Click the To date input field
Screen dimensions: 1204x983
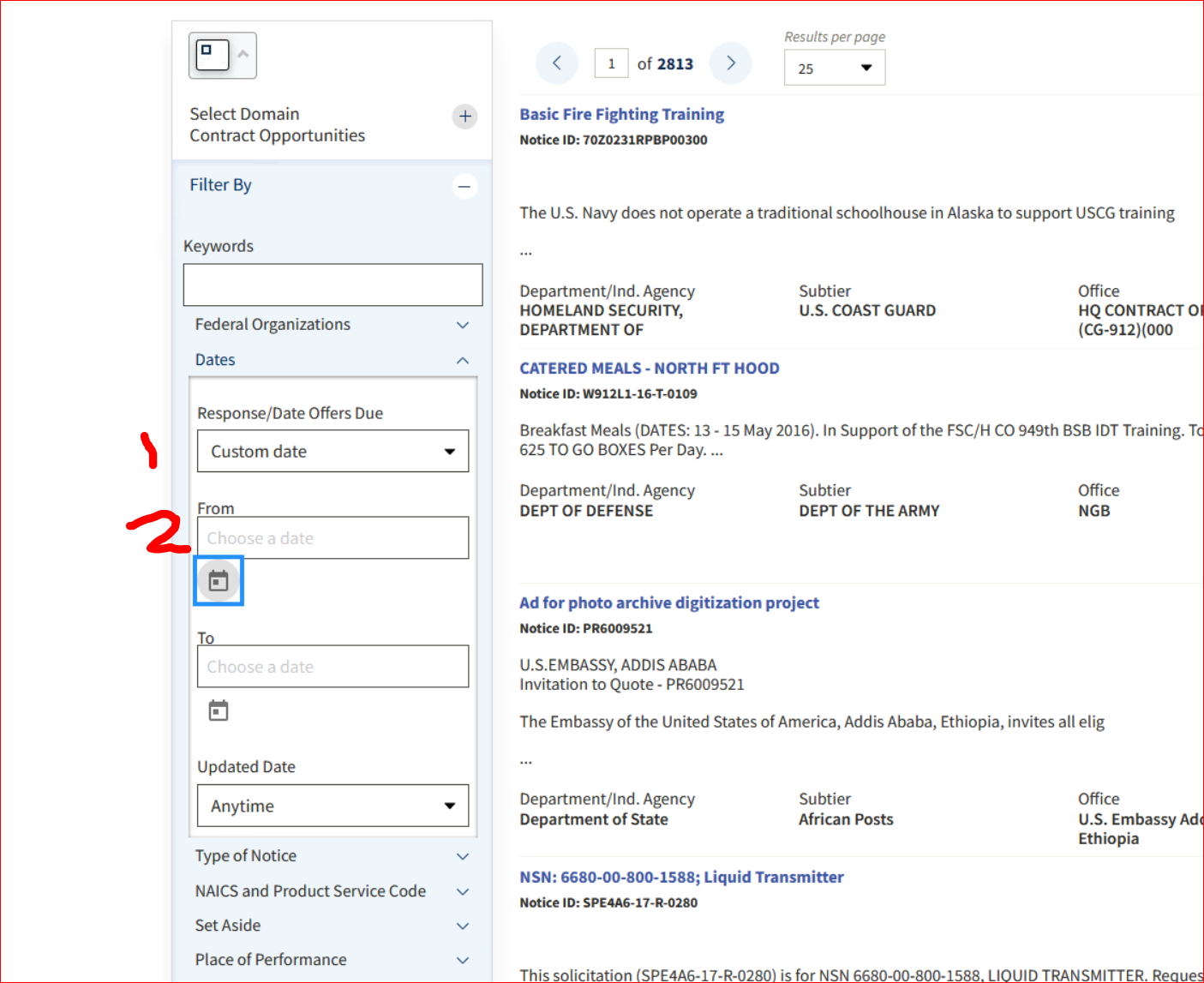pos(332,666)
